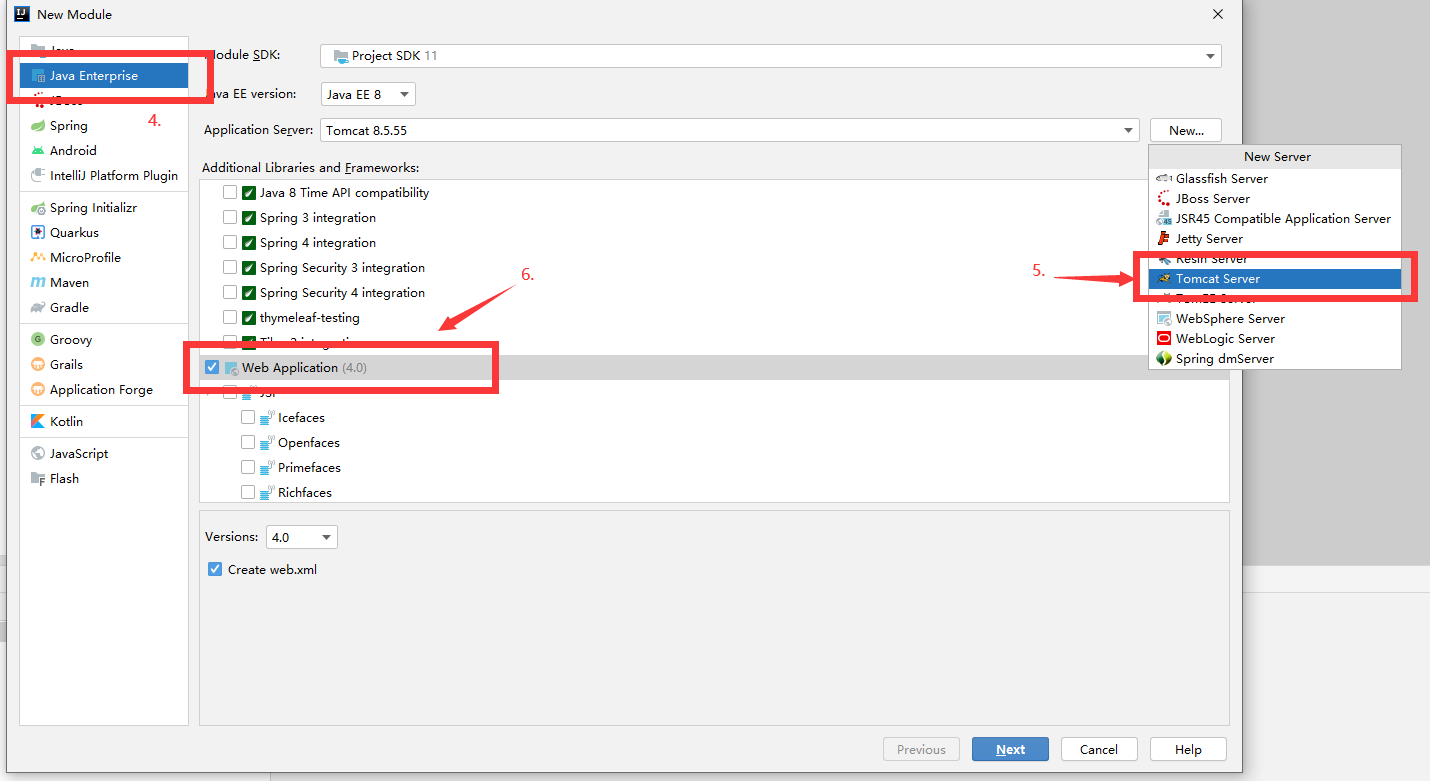Enable Primefaces framework
This screenshot has height=781, width=1430.
[x=248, y=467]
